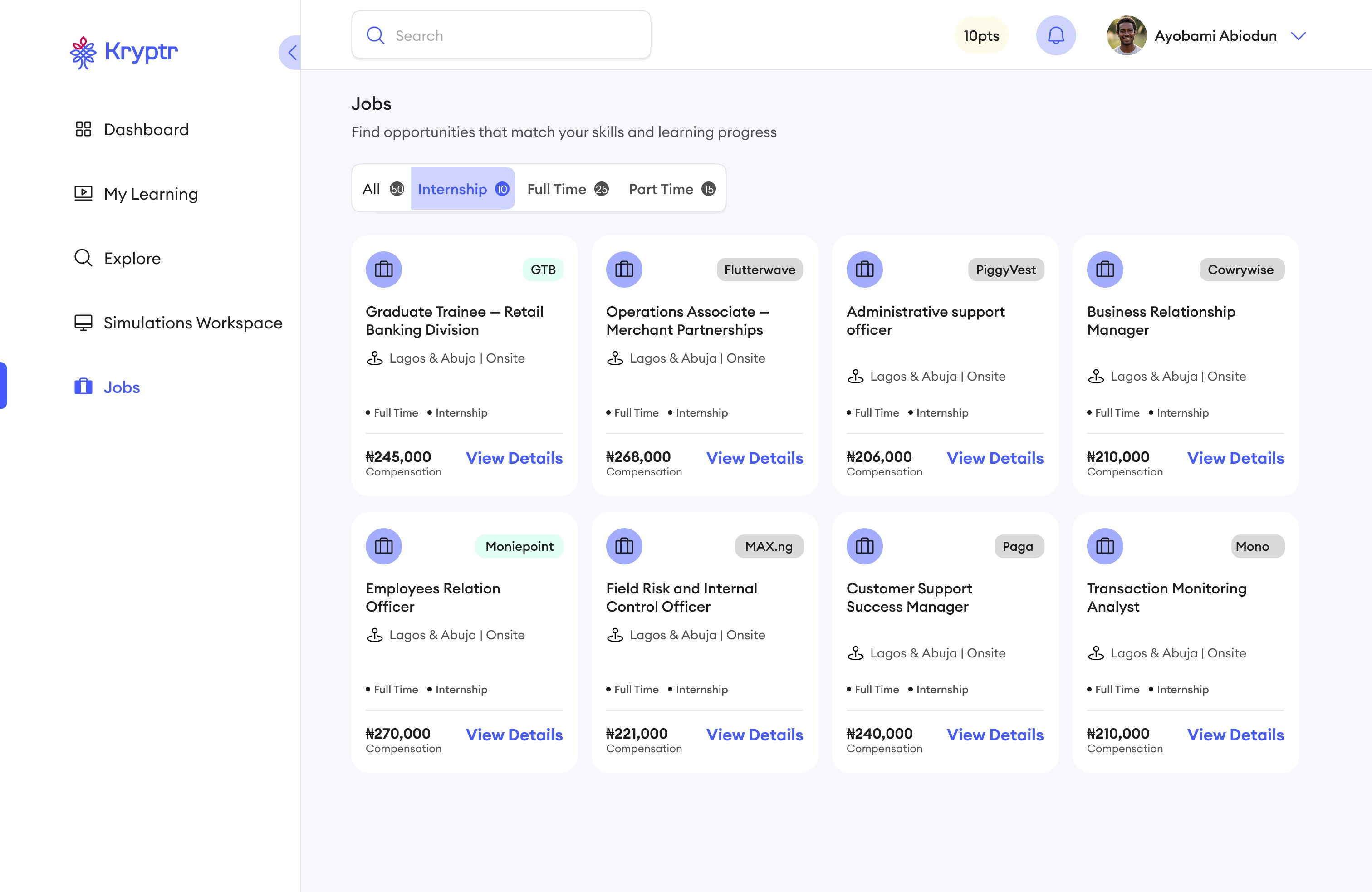Viewport: 1372px width, 892px height.
Task: Open Dashboard in the sidebar
Action: click(132, 129)
